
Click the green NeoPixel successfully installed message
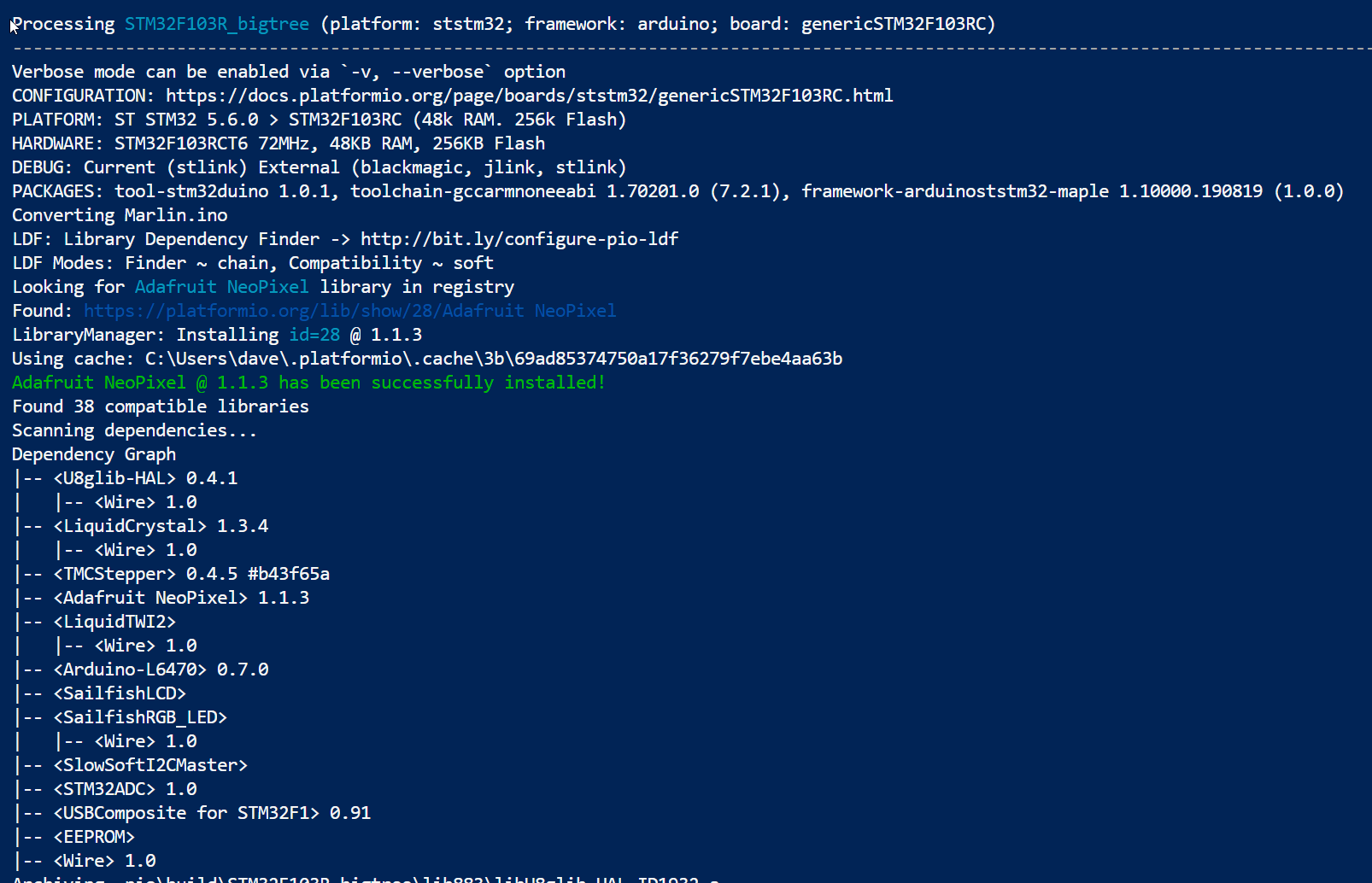[308, 383]
